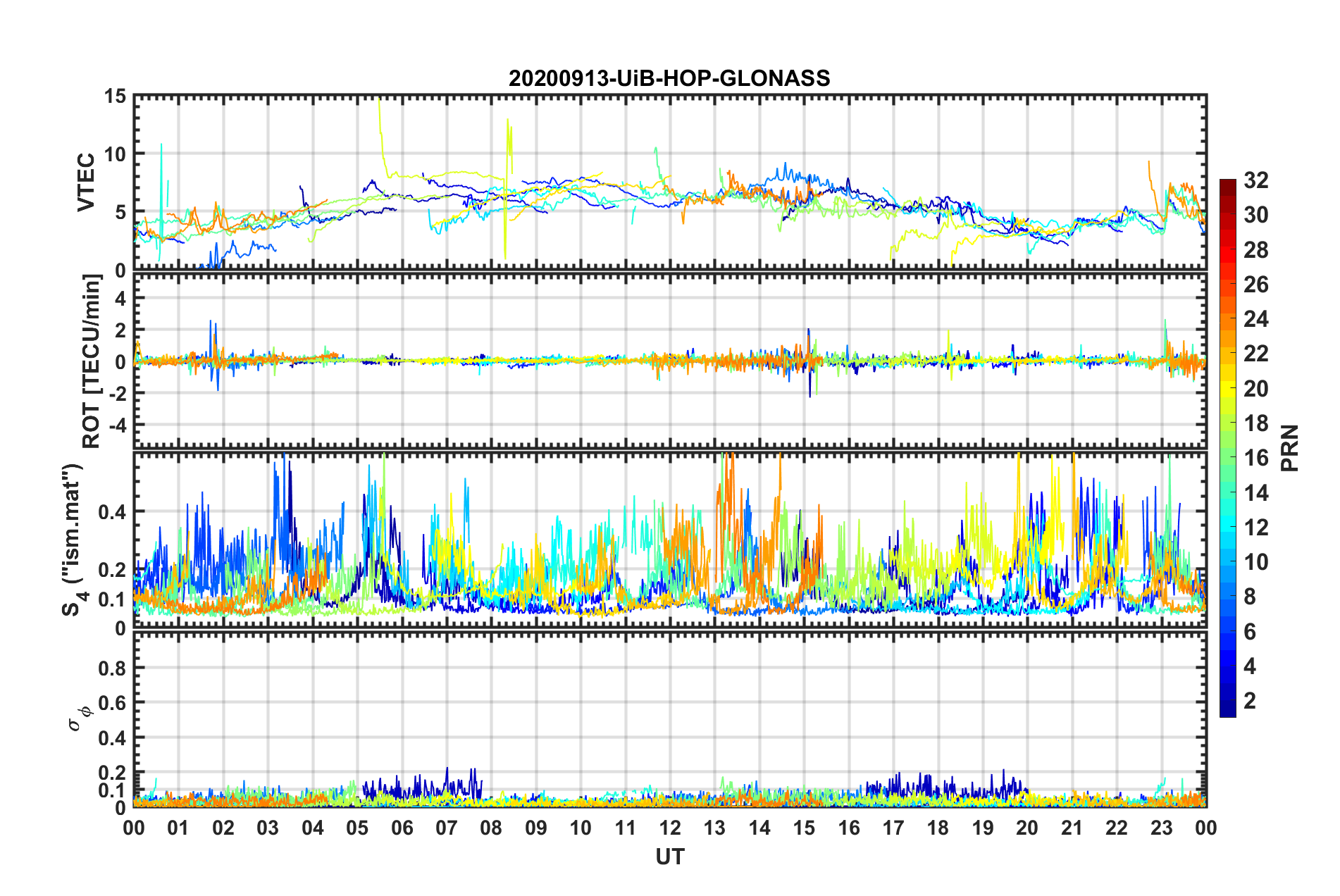Screen dimensions: 1340x896
Task: Click the plot title 20200913-UiB-HOP-GLONASS
Action: (669, 78)
